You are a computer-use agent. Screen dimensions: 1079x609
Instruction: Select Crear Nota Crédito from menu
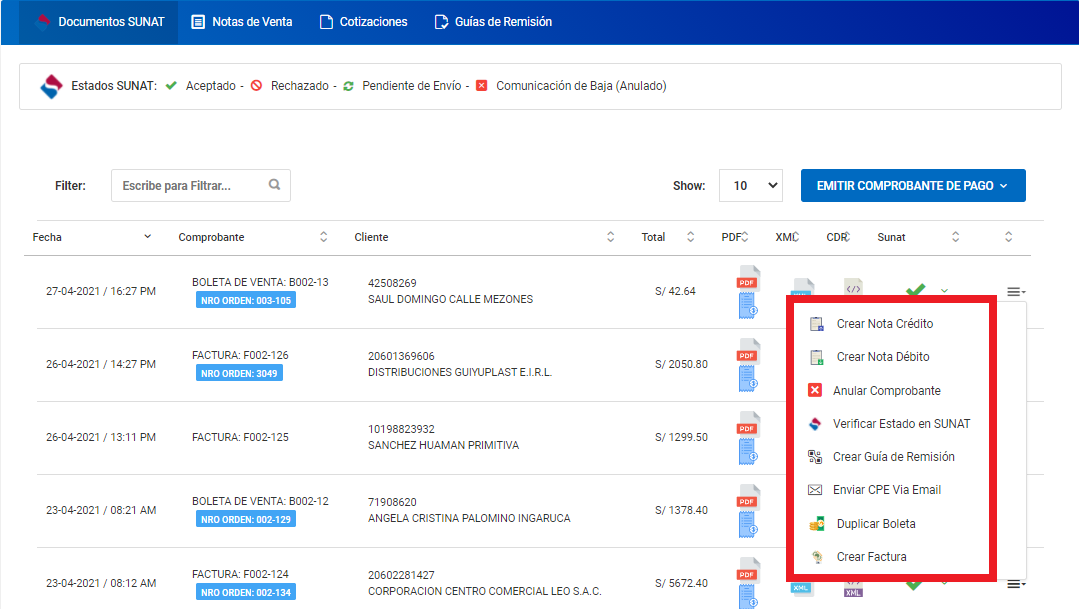coord(884,324)
